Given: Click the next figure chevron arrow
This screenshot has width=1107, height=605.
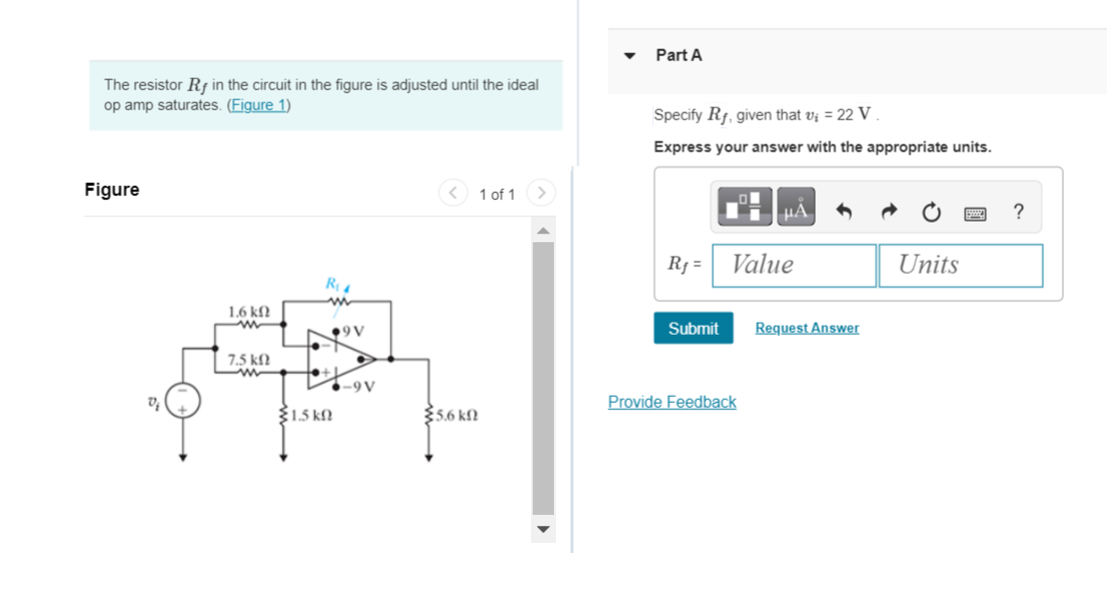Looking at the screenshot, I should coord(541,193).
